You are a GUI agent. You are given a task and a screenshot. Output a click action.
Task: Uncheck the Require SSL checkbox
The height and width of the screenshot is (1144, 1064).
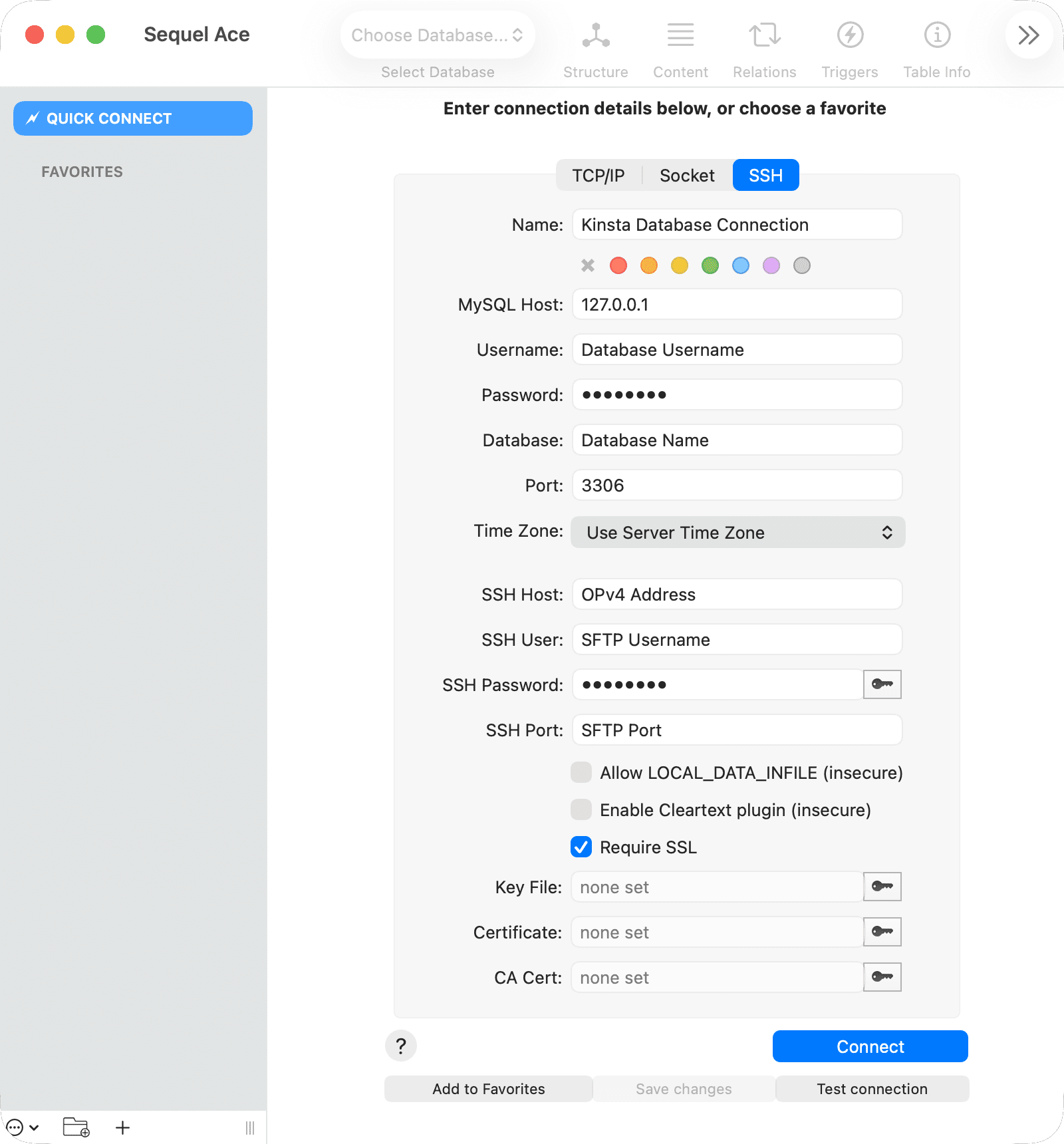pos(581,847)
